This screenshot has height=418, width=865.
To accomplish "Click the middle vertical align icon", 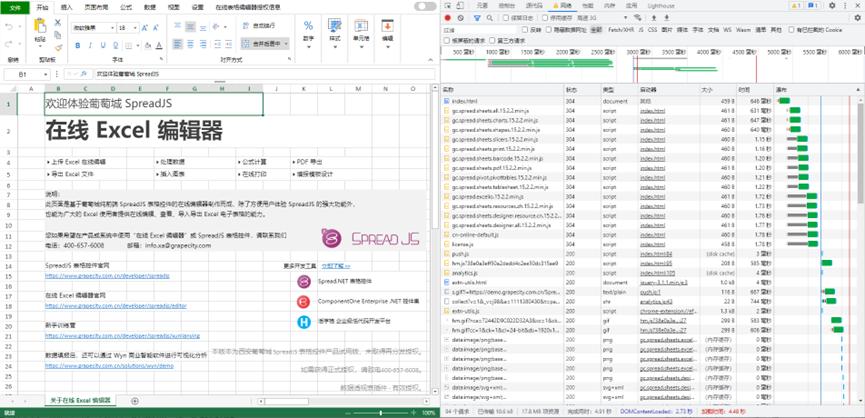I will [190, 26].
